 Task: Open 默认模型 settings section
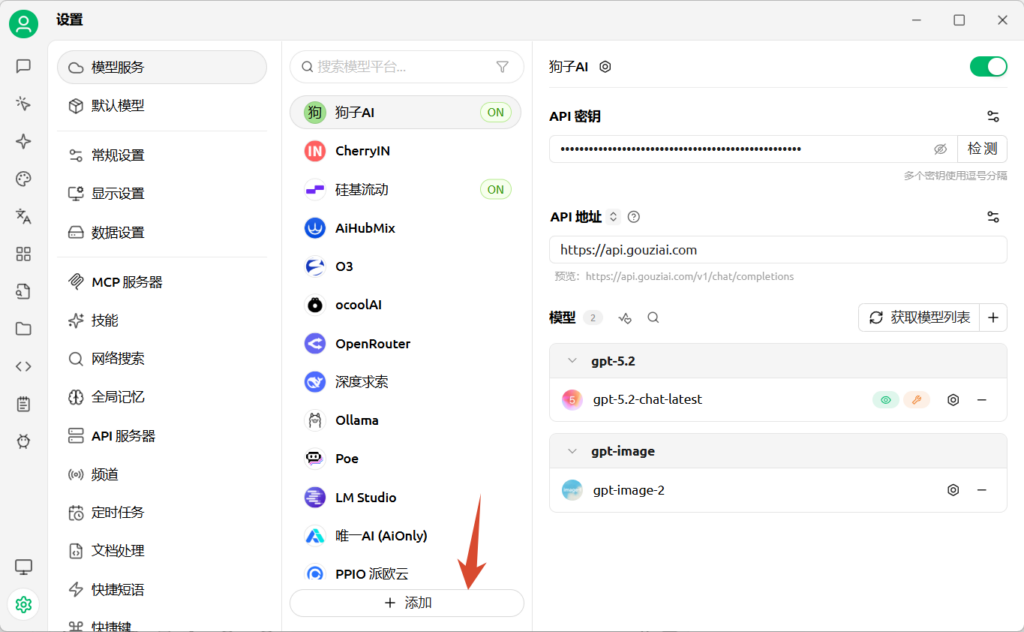[x=162, y=106]
